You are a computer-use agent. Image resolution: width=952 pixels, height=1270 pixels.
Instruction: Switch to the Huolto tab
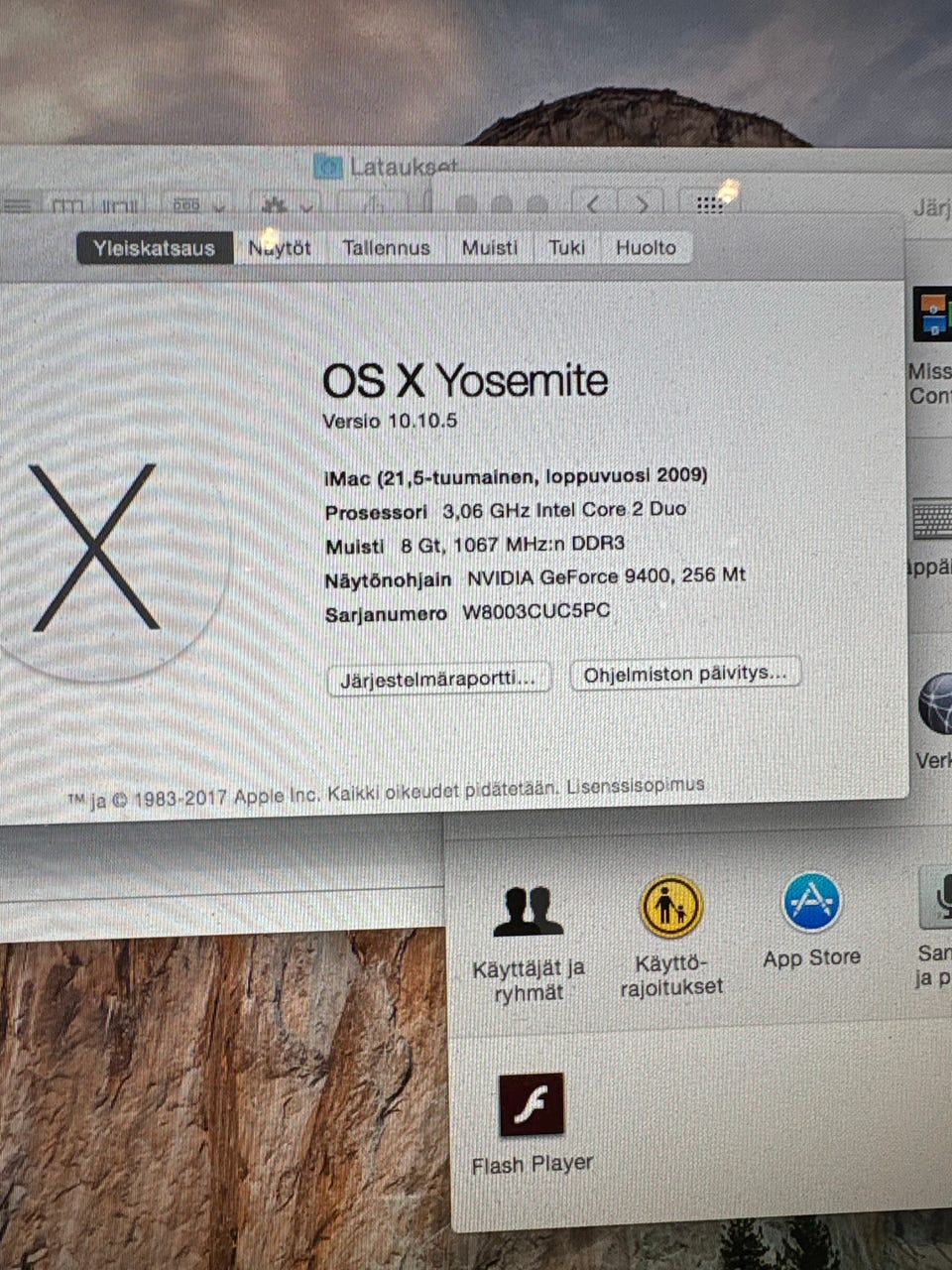pyautogui.click(x=647, y=248)
